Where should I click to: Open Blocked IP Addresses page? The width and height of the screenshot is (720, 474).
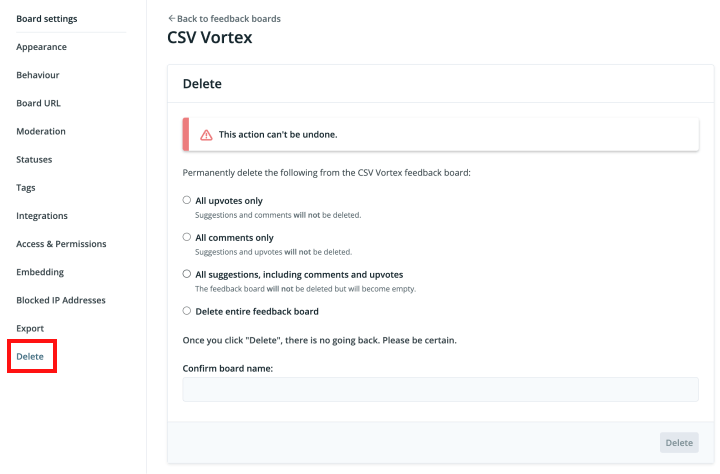[61, 300]
